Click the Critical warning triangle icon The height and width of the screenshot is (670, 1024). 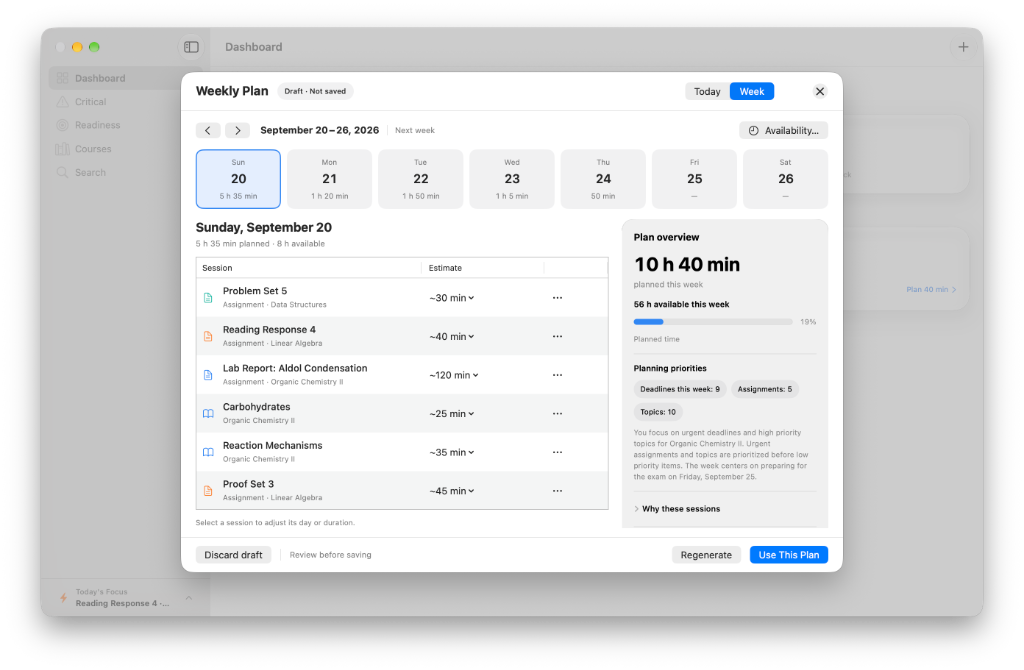(63, 102)
